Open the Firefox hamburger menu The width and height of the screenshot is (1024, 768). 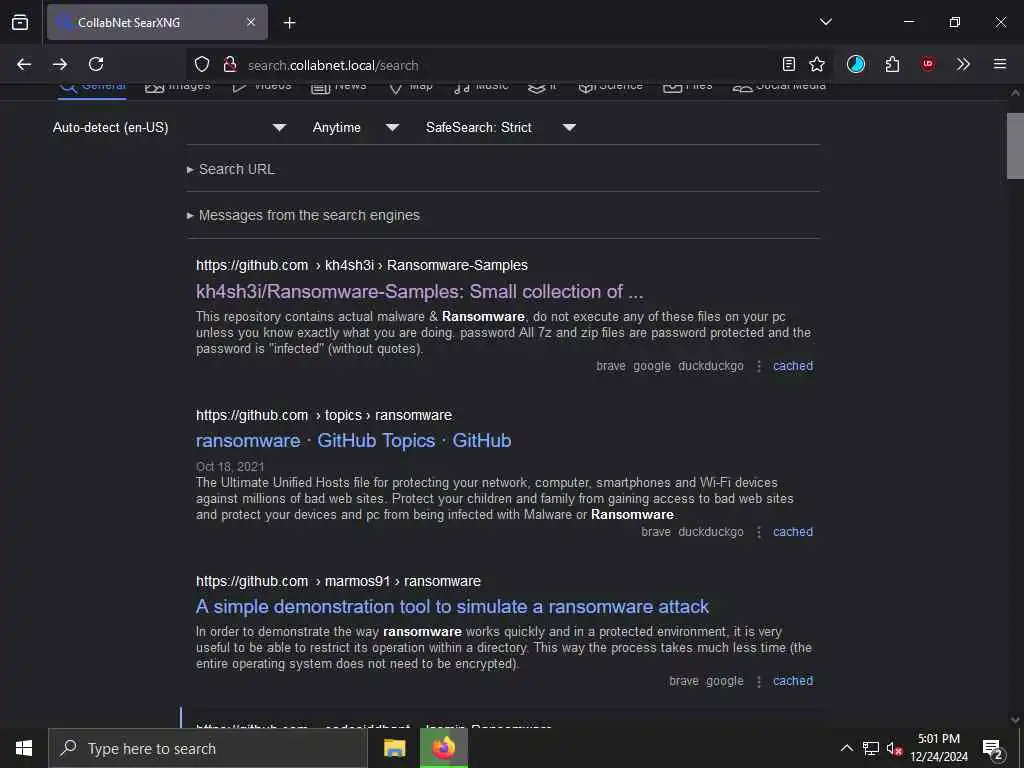tap(1000, 64)
